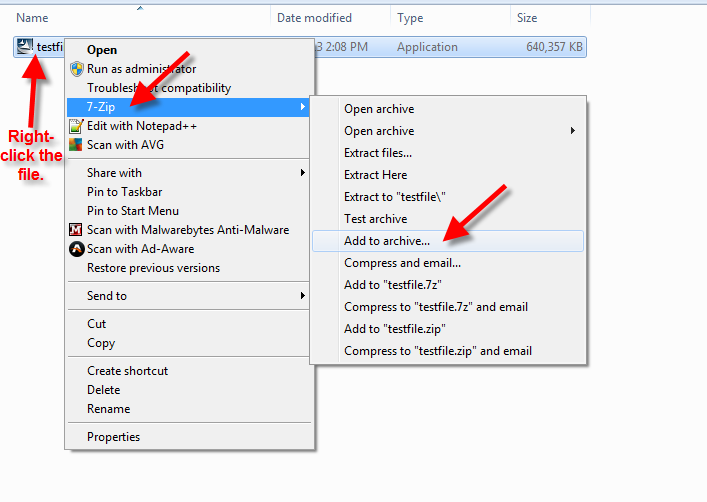The image size is (707, 502).
Task: Click the Size column header
Action: point(527,18)
